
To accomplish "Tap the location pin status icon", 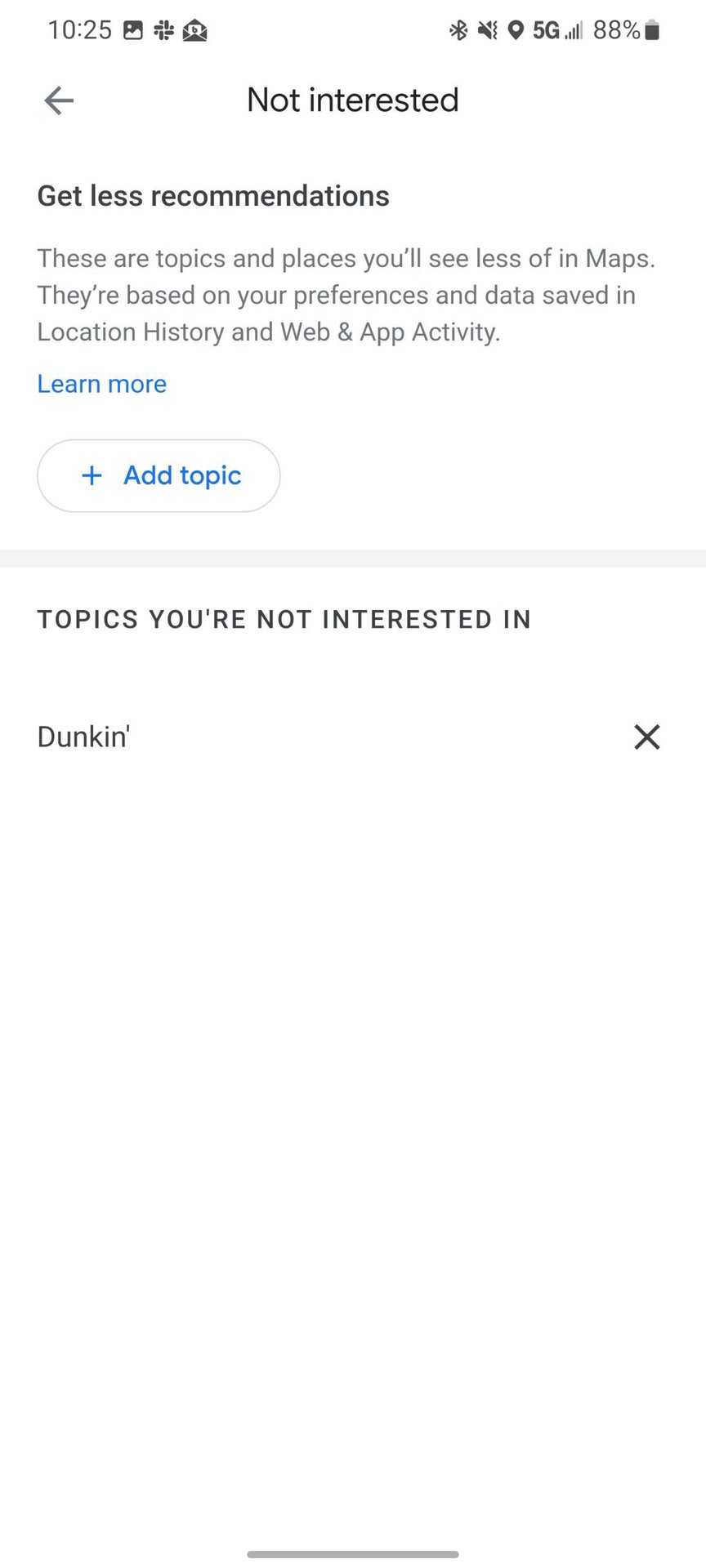I will point(516,31).
